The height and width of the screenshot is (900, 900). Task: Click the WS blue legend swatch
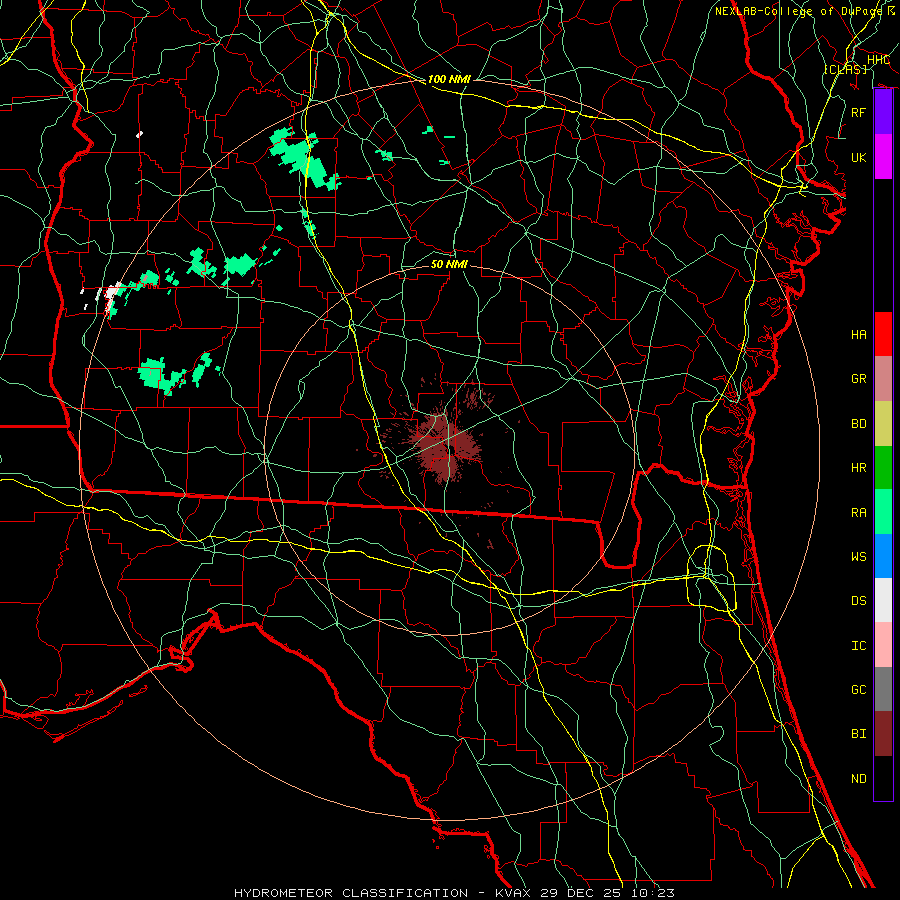coord(883,556)
